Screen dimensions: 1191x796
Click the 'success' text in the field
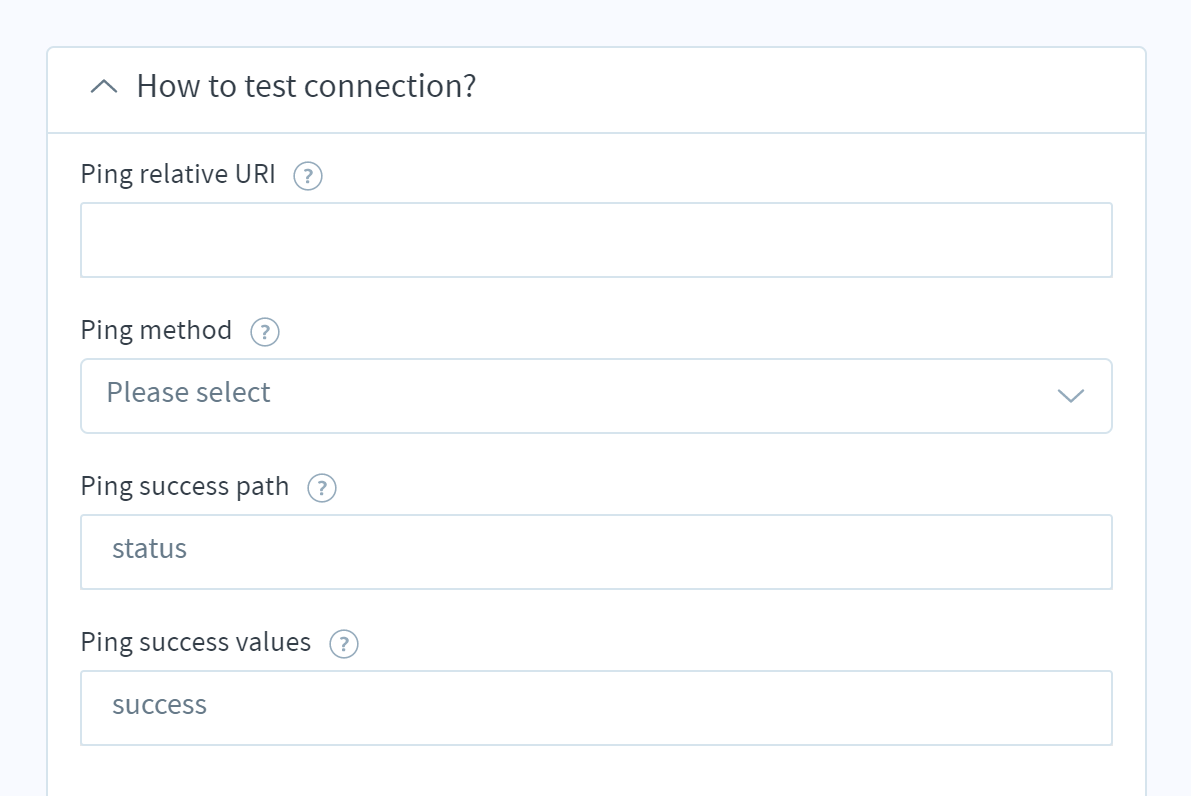click(160, 706)
